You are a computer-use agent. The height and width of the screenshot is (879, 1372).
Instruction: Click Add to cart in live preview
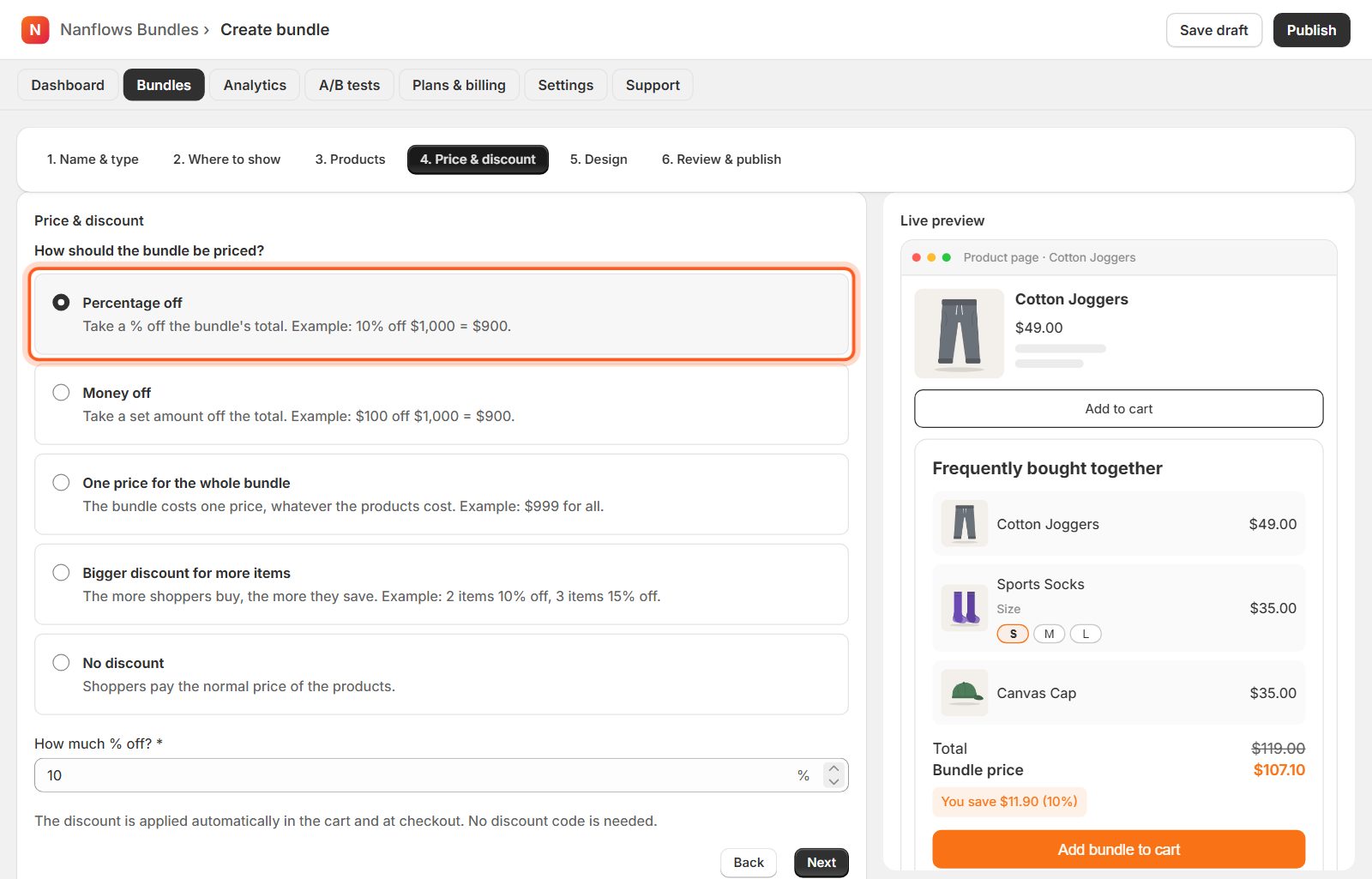tap(1118, 409)
